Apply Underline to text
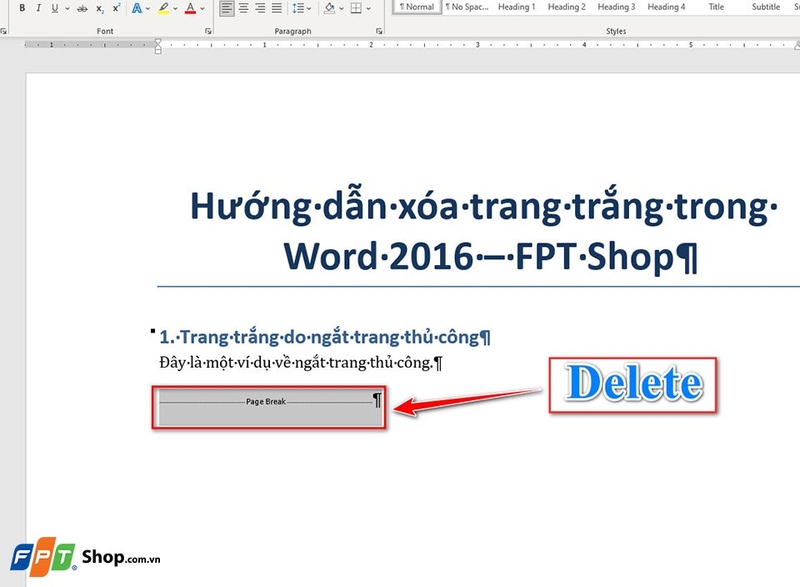 [55, 8]
